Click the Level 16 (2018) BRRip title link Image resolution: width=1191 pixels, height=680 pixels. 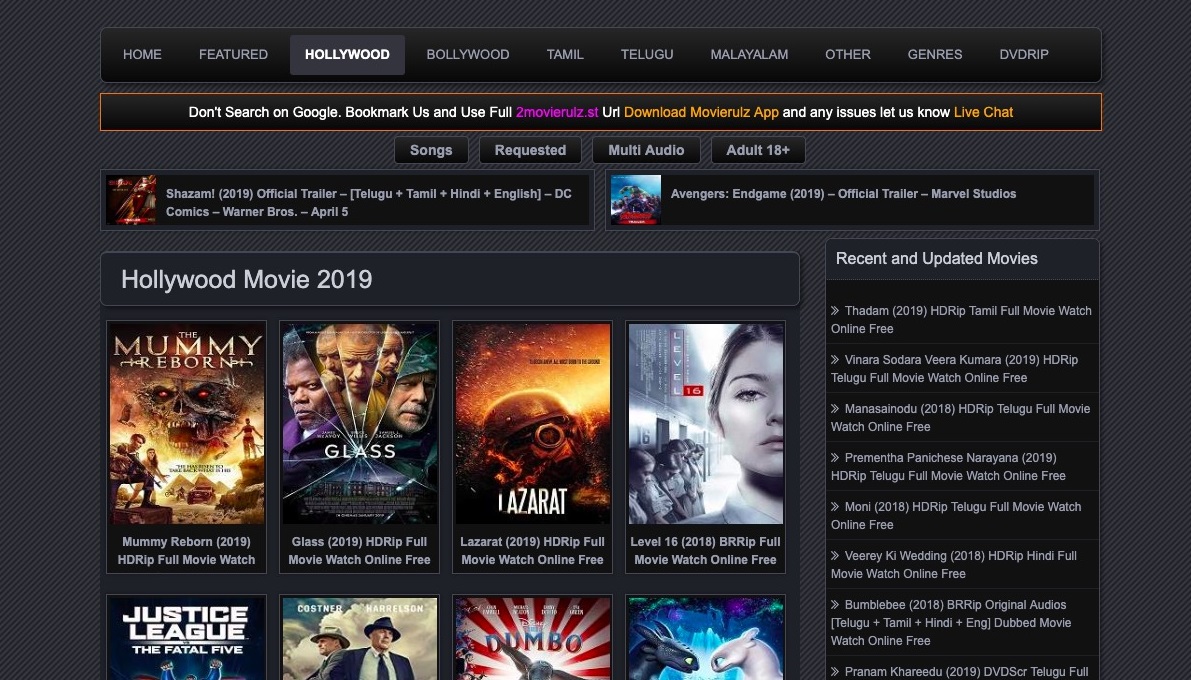pos(706,551)
